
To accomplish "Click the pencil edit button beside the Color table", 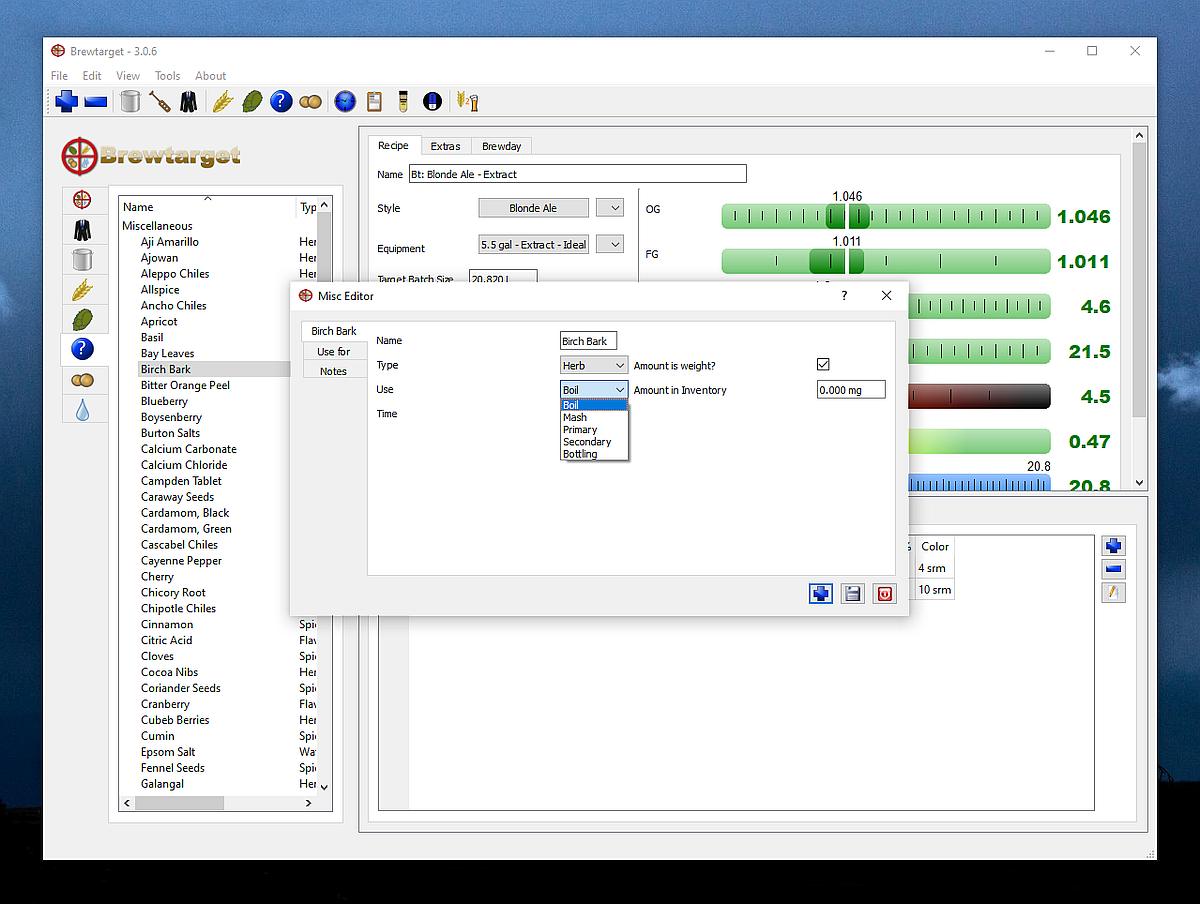I will click(x=1114, y=592).
